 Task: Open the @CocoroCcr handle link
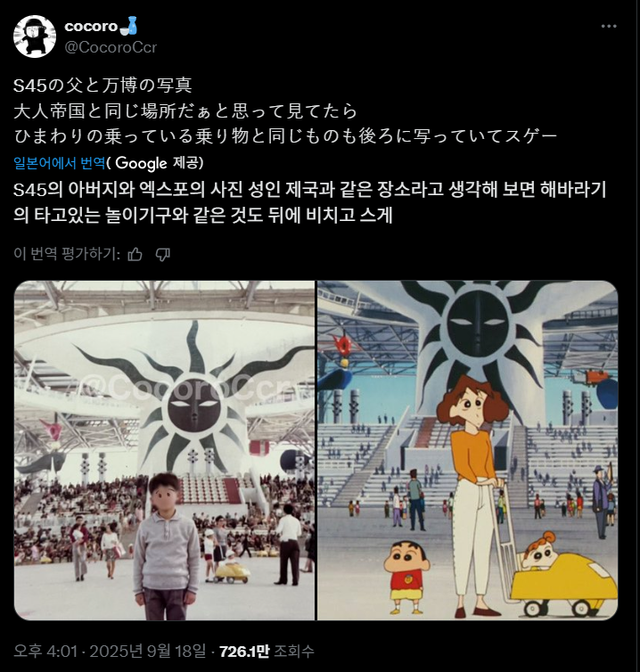point(111,48)
